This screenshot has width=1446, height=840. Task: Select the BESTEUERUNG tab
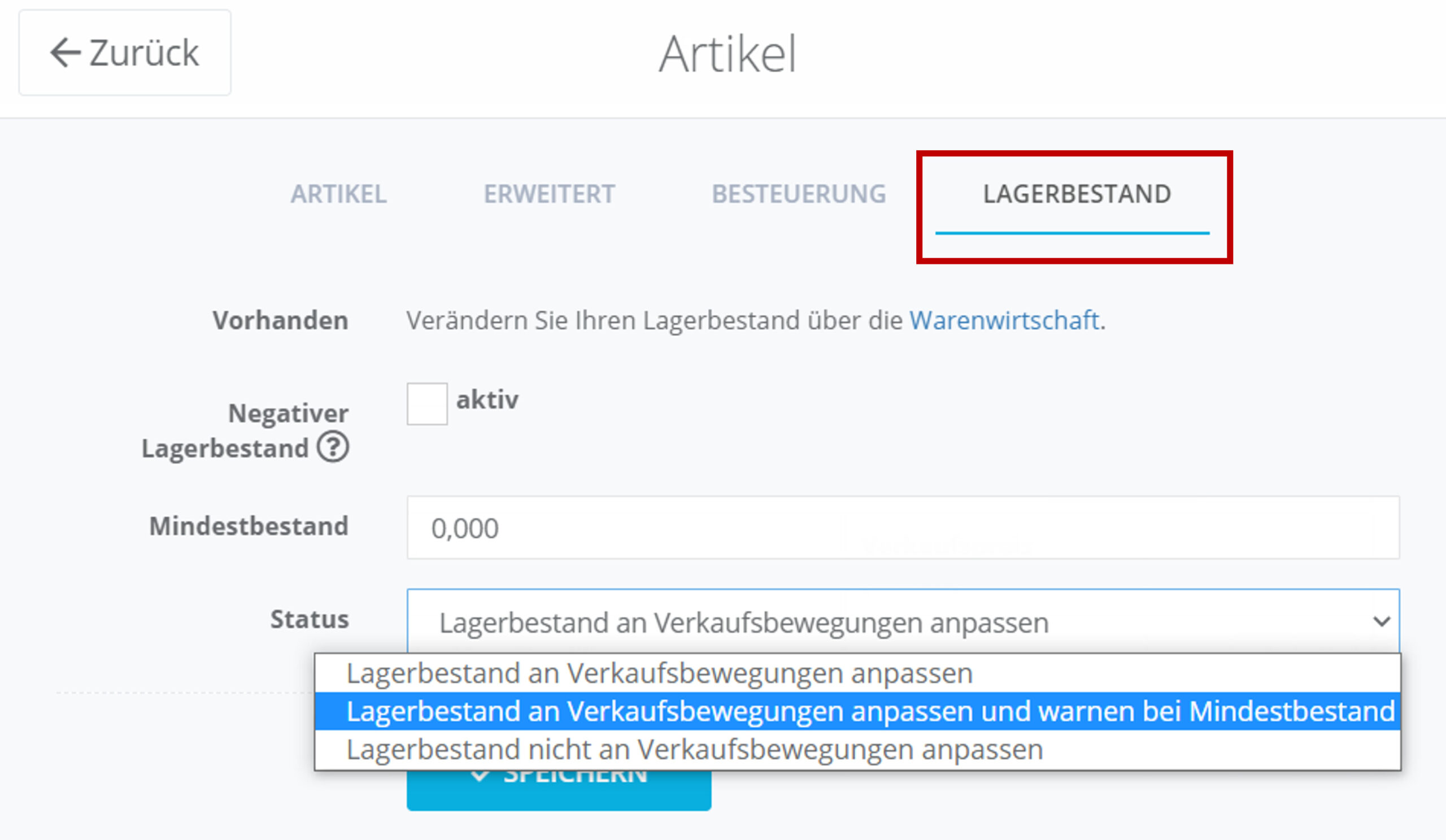tap(799, 194)
